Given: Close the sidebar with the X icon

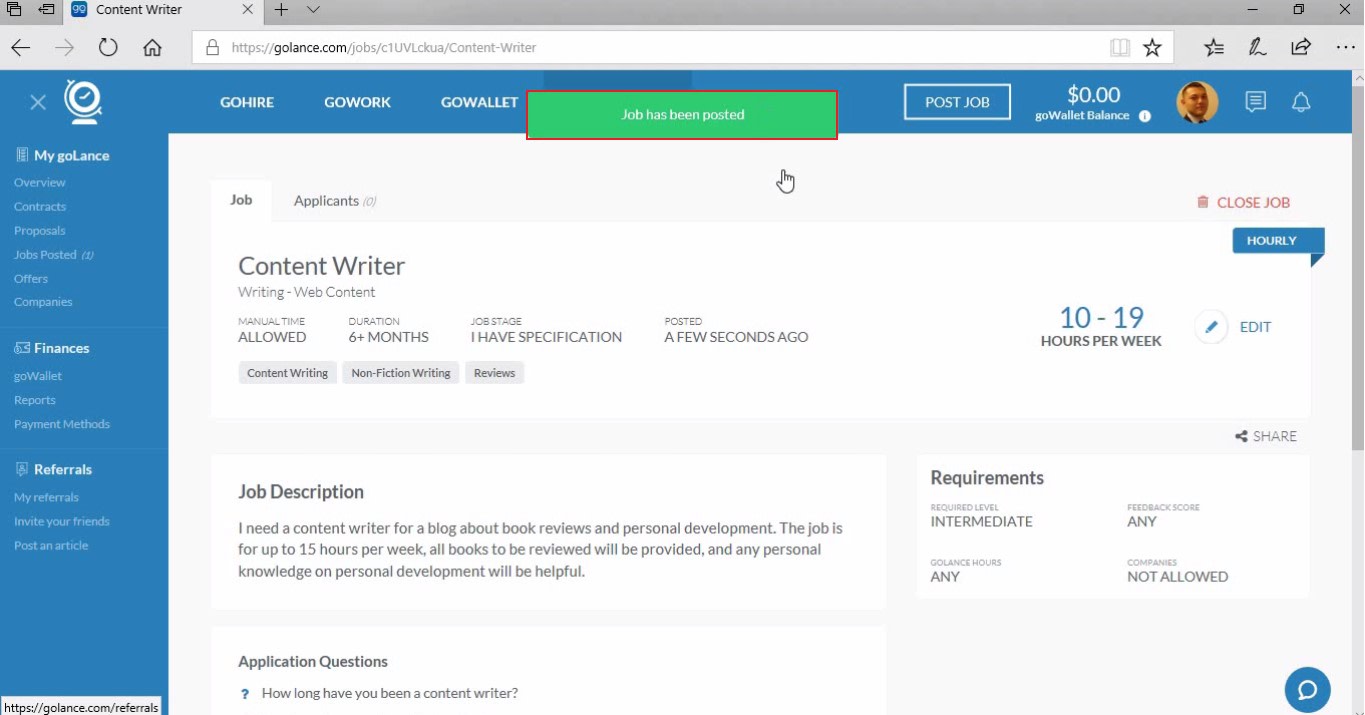Looking at the screenshot, I should click(x=38, y=102).
